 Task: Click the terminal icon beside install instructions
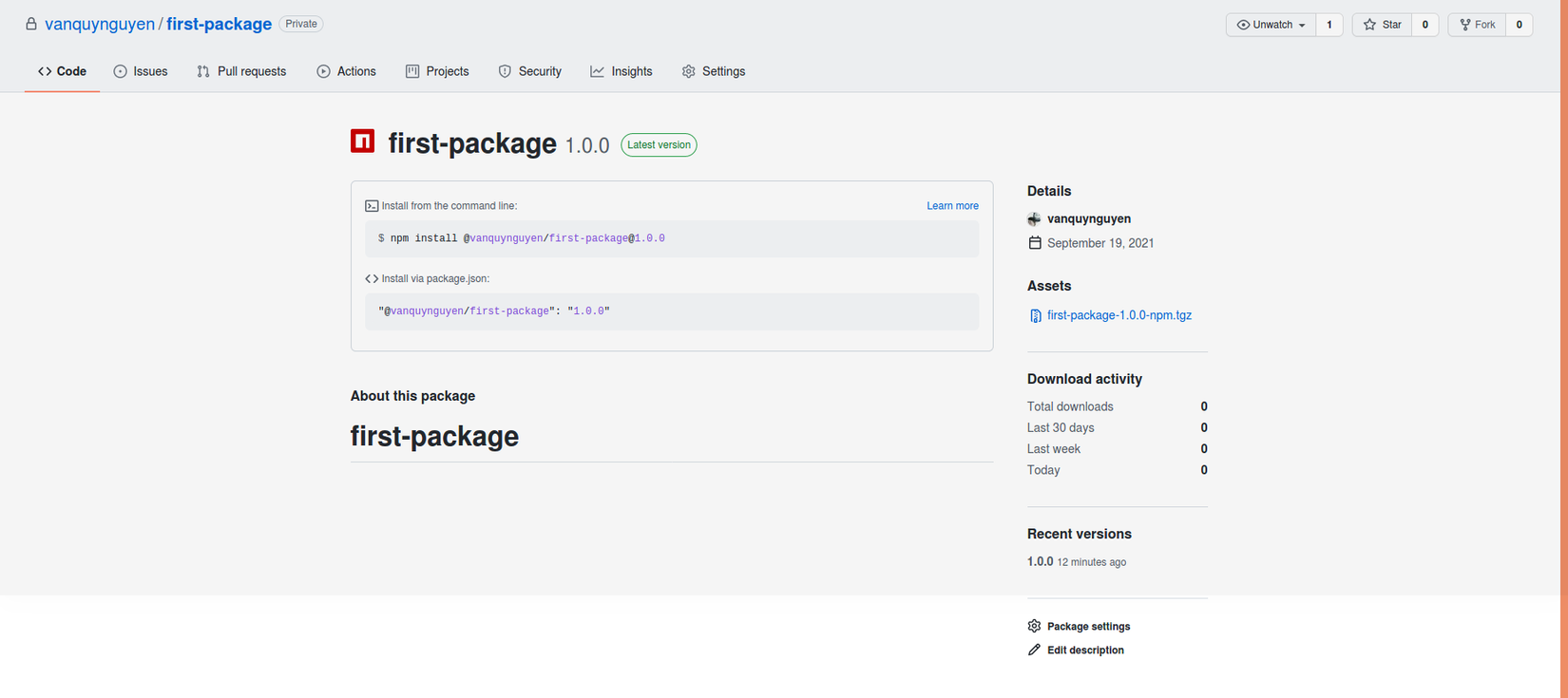tap(372, 206)
